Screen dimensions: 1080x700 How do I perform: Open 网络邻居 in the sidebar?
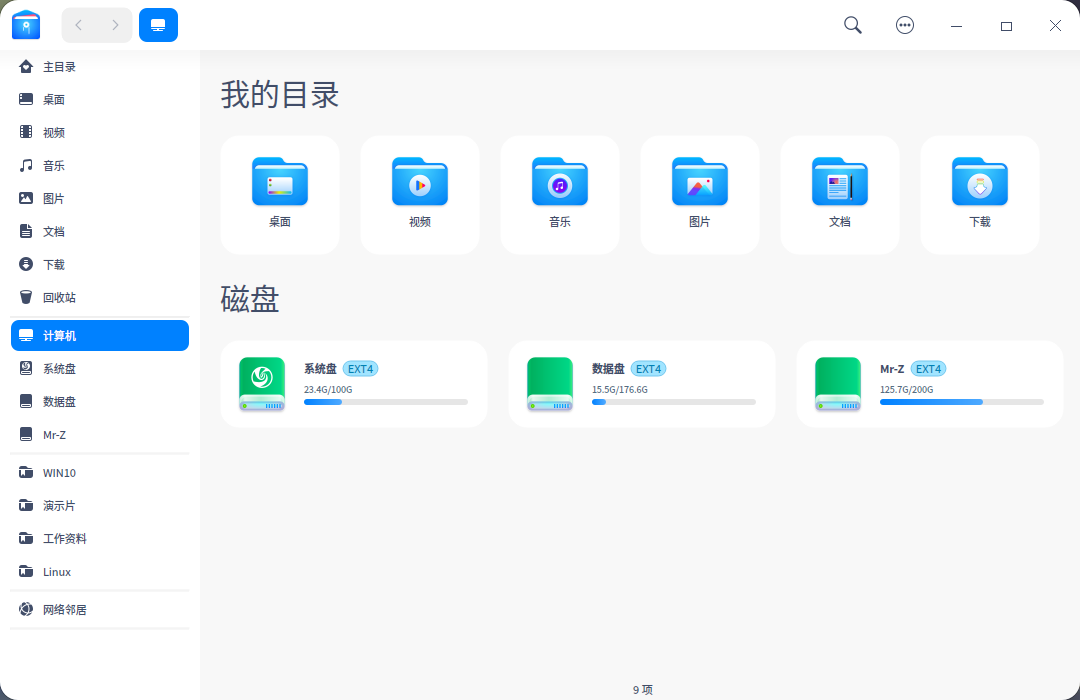click(x=100, y=610)
